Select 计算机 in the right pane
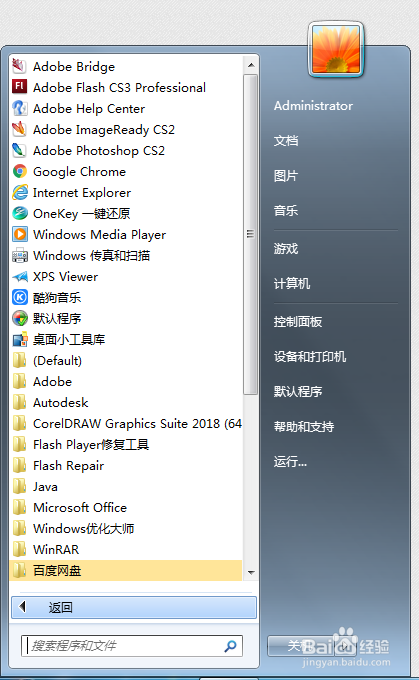Screen dimensions: 419x680 pyautogui.click(x=291, y=284)
